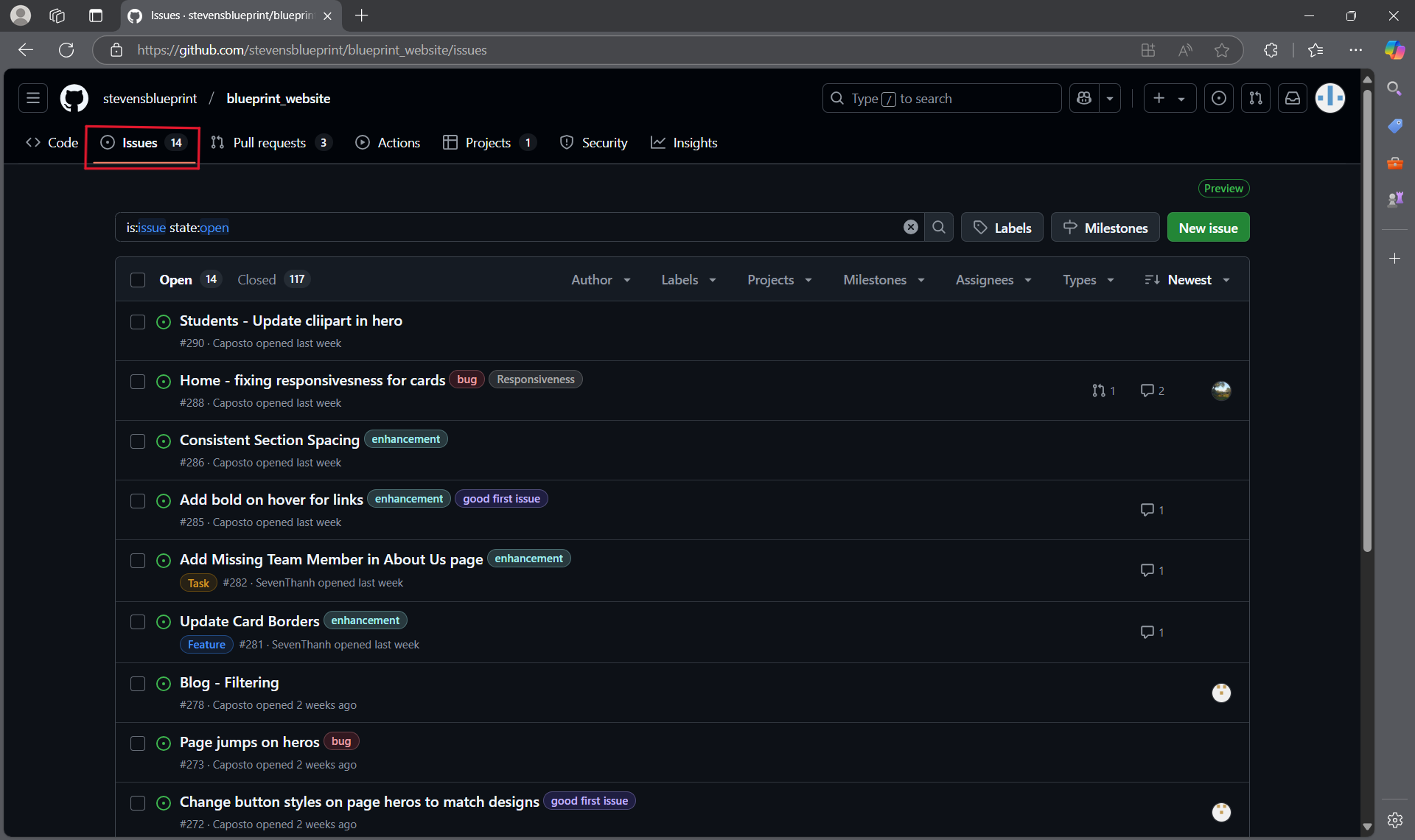Image resolution: width=1415 pixels, height=840 pixels.
Task: Open linked pull request on issue #288
Action: coord(1103,391)
